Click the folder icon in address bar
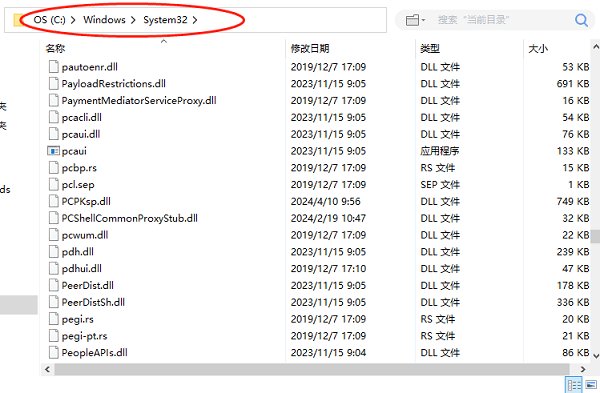The image size is (600, 393). point(18,20)
